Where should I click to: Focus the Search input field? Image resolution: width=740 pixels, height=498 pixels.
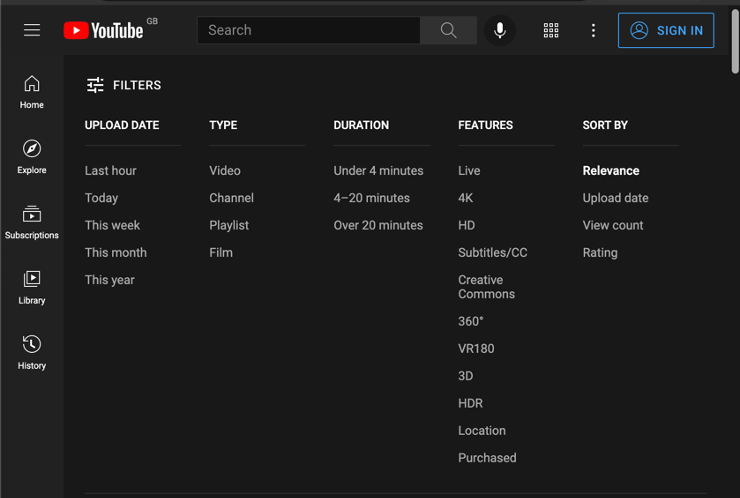pyautogui.click(x=309, y=30)
